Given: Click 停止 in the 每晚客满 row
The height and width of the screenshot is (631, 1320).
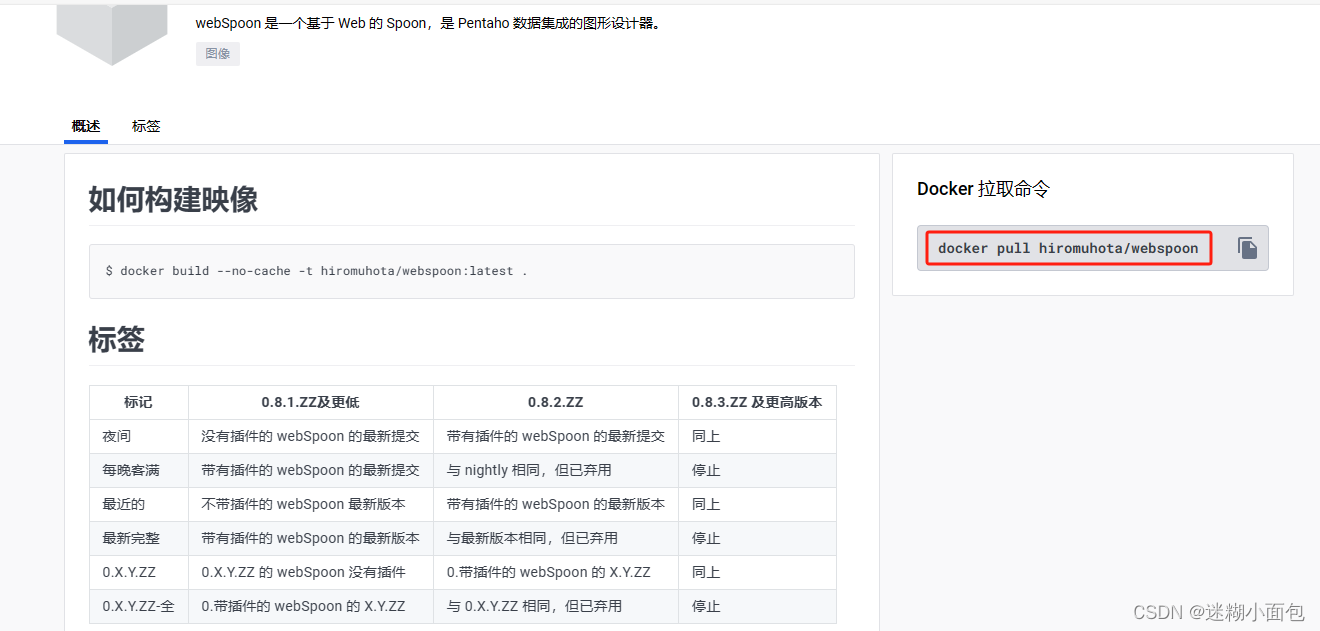Looking at the screenshot, I should pyautogui.click(x=757, y=470).
